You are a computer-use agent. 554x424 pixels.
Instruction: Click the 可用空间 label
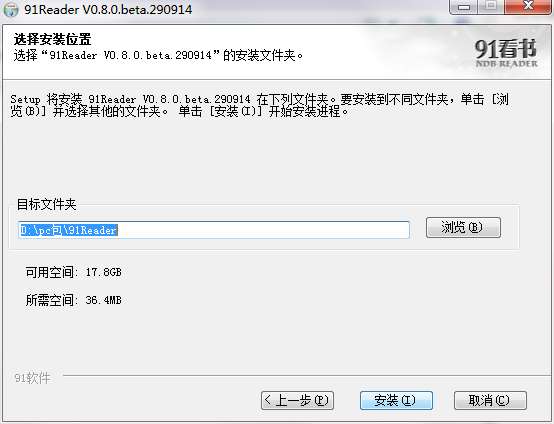click(52, 272)
